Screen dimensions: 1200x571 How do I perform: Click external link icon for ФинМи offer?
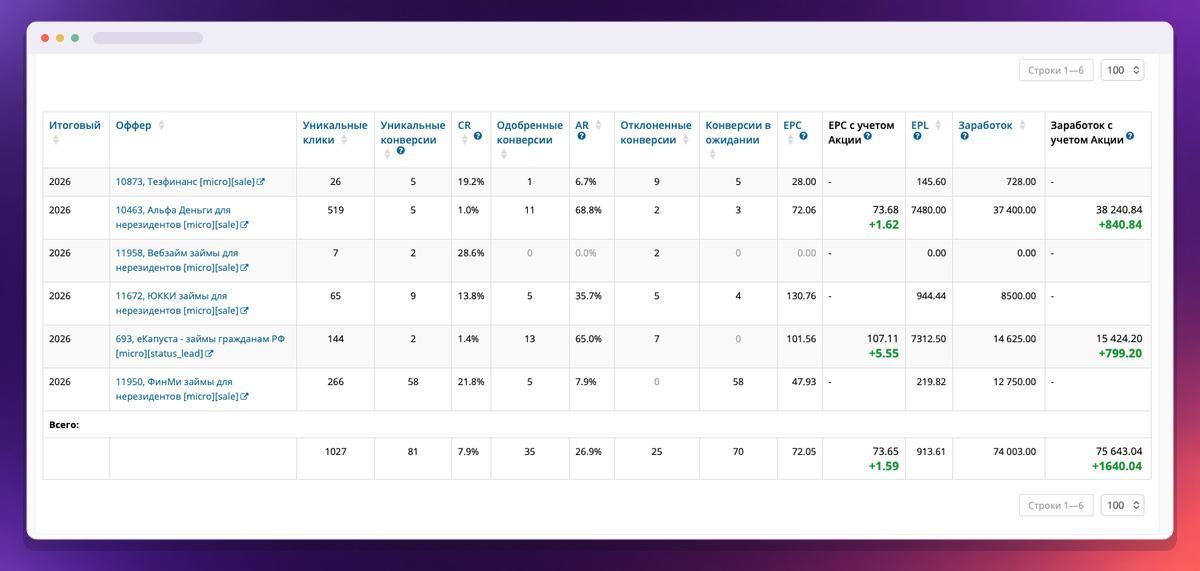pos(245,397)
